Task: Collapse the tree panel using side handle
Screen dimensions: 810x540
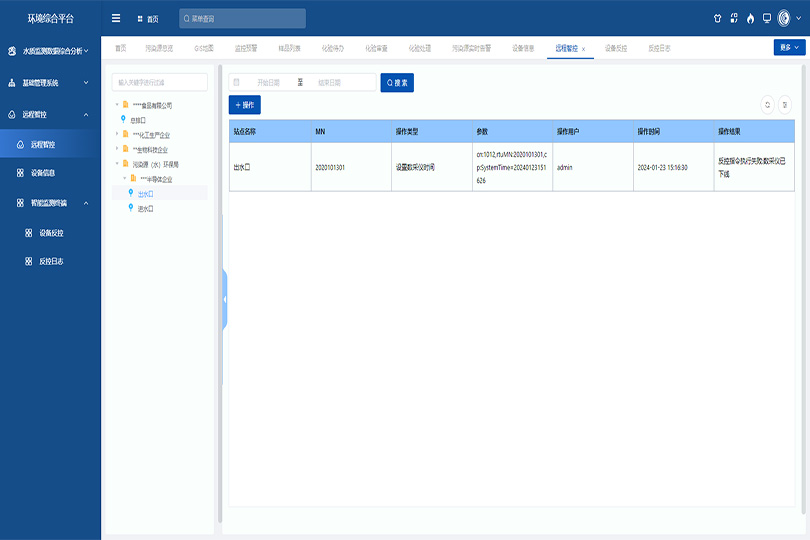Action: (225, 299)
